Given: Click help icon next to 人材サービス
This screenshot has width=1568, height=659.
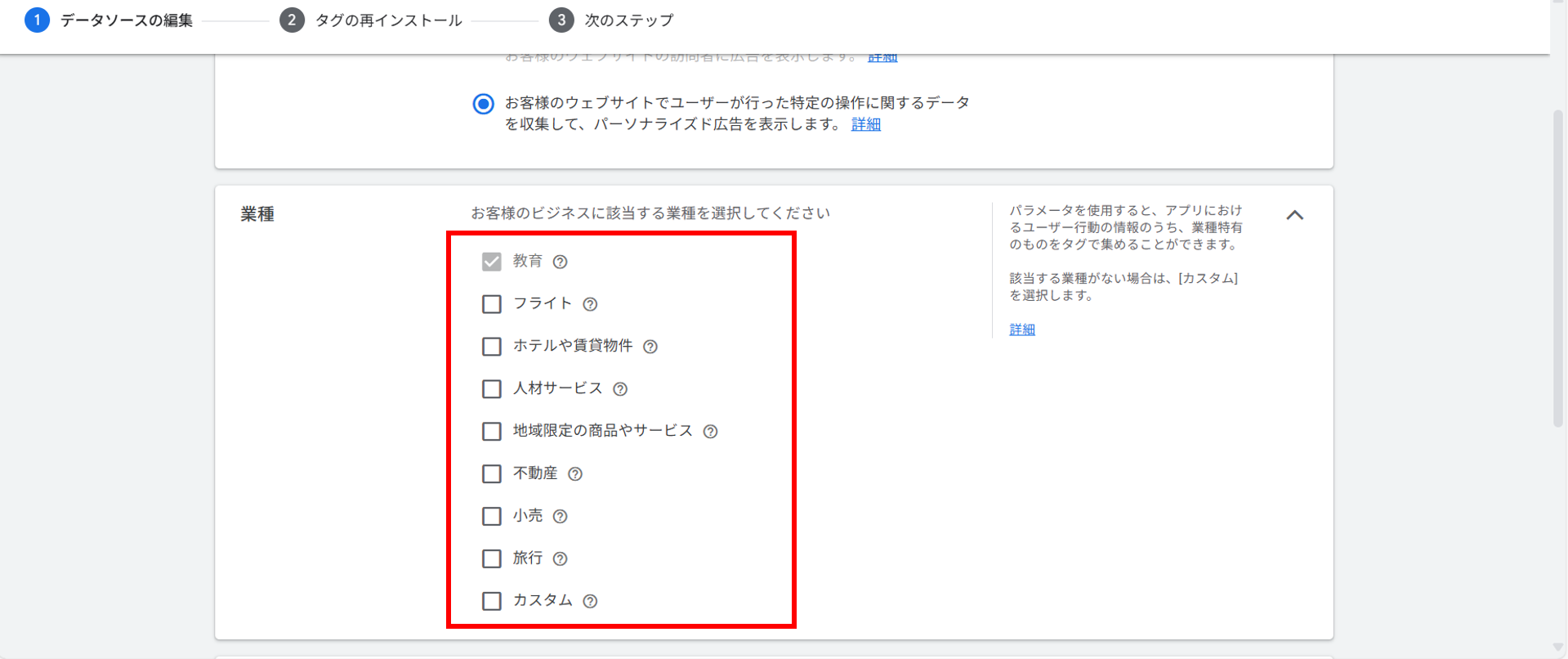Looking at the screenshot, I should [x=620, y=389].
